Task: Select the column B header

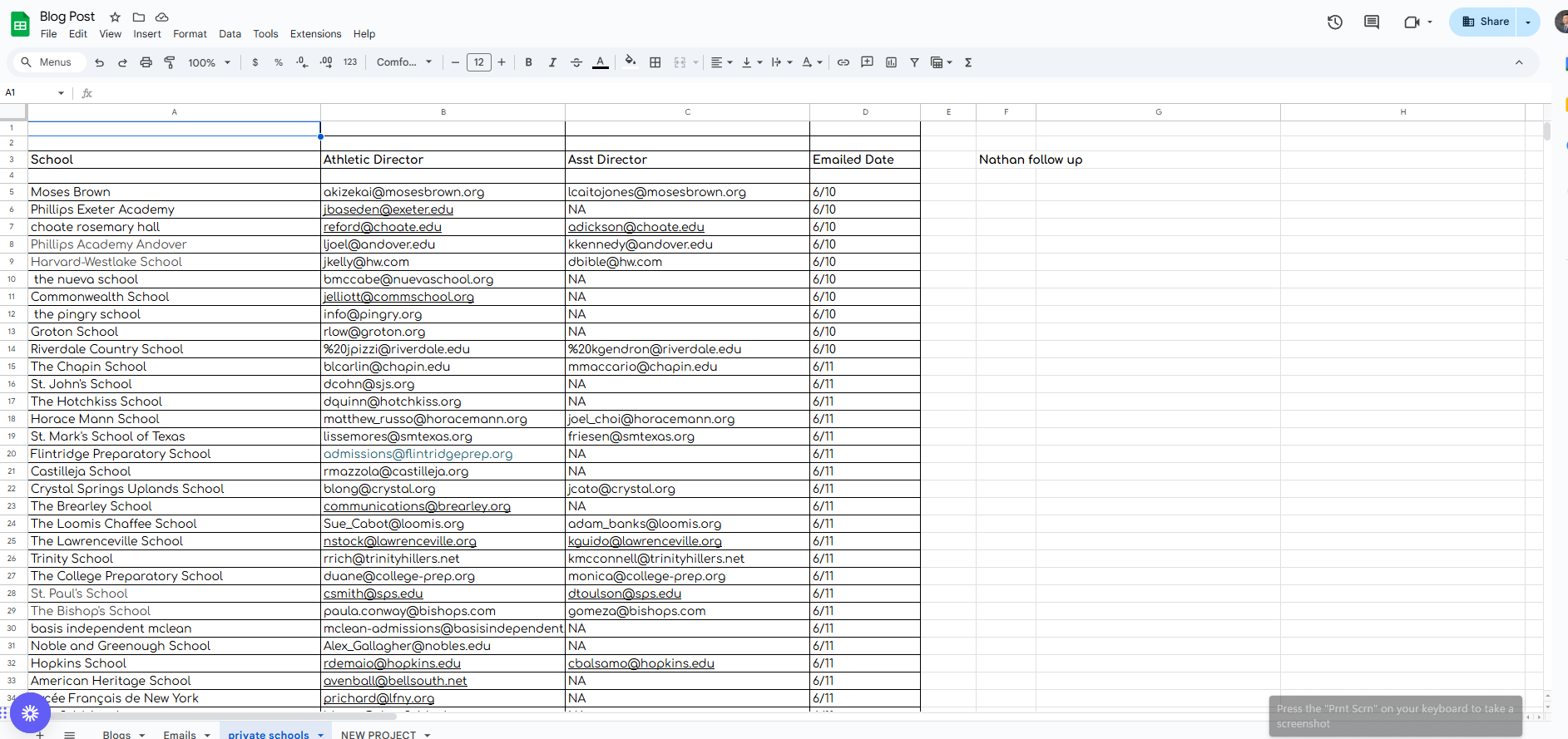Action: coord(443,112)
